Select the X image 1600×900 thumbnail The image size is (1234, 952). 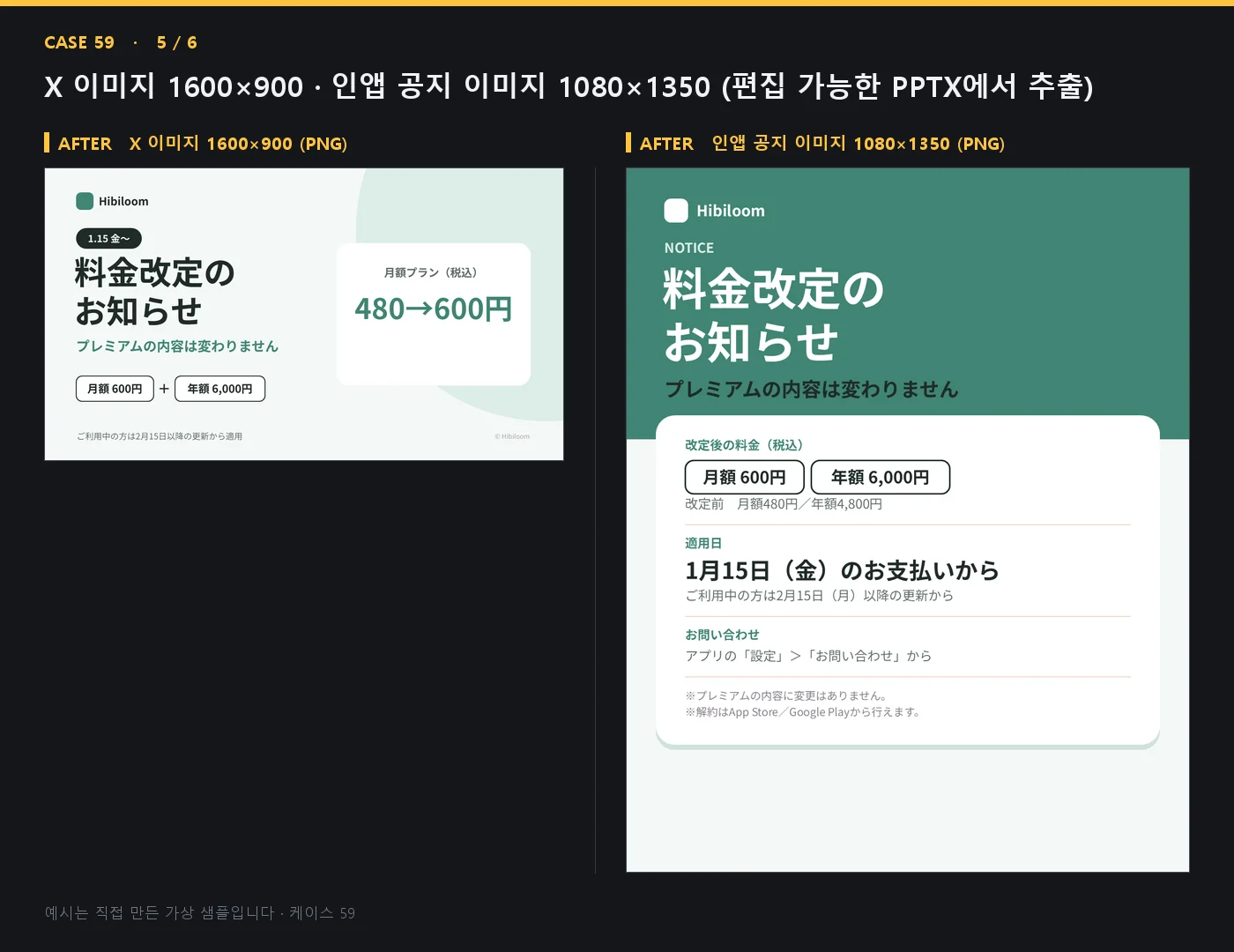304,314
